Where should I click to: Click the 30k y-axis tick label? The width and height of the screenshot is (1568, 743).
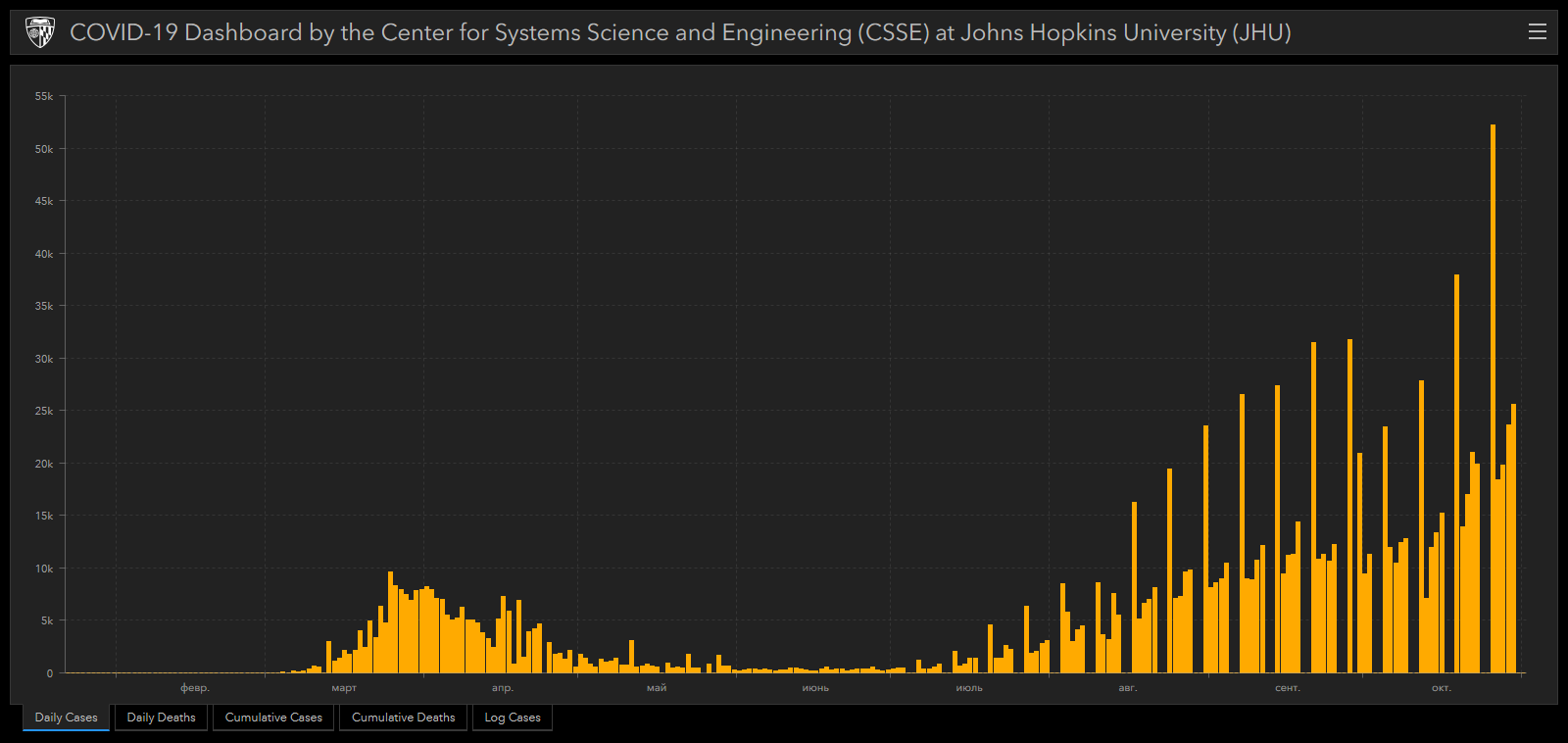click(x=44, y=359)
